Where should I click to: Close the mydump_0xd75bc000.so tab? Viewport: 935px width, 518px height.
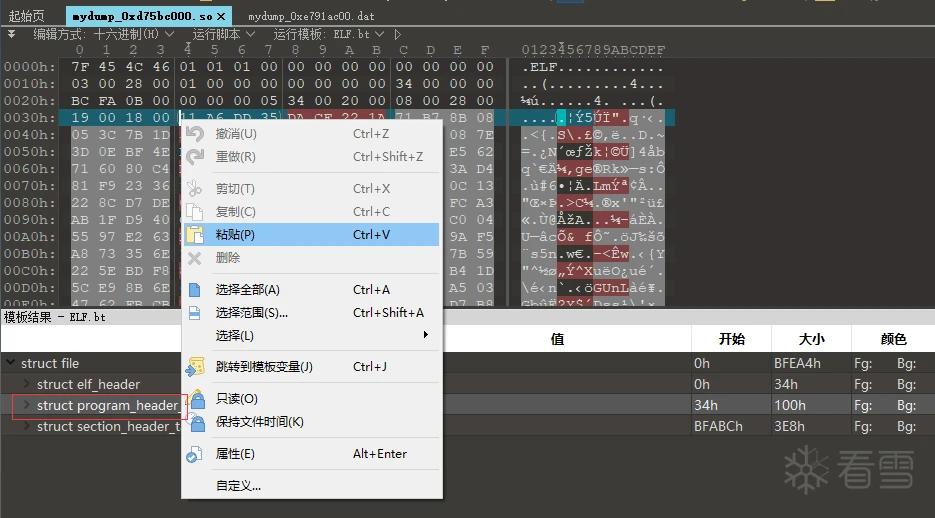pyautogui.click(x=221, y=16)
